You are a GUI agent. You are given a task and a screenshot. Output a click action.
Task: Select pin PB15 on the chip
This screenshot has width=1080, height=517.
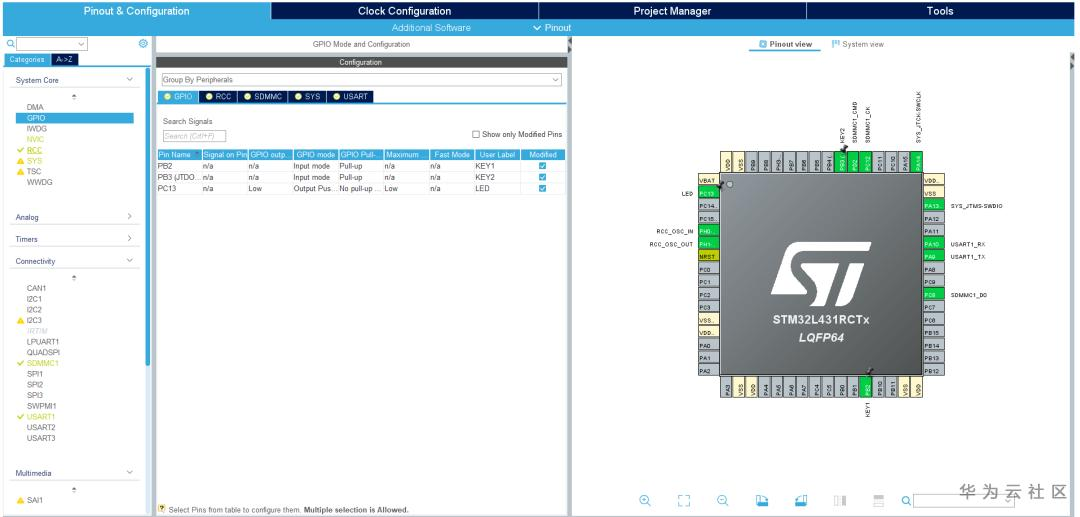tap(933, 333)
